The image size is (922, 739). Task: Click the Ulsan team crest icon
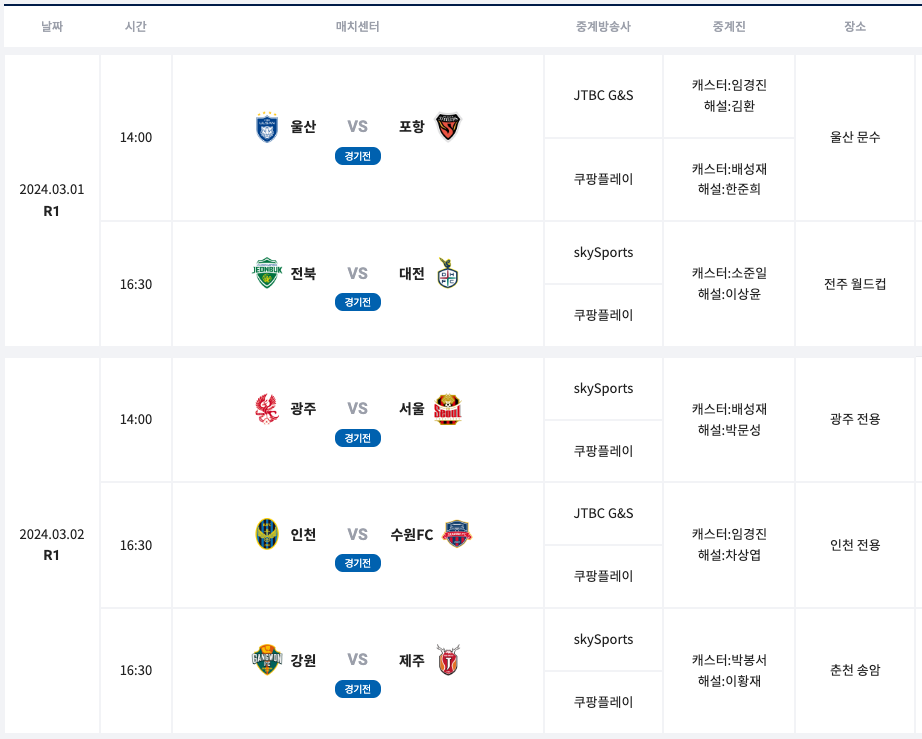click(x=267, y=126)
